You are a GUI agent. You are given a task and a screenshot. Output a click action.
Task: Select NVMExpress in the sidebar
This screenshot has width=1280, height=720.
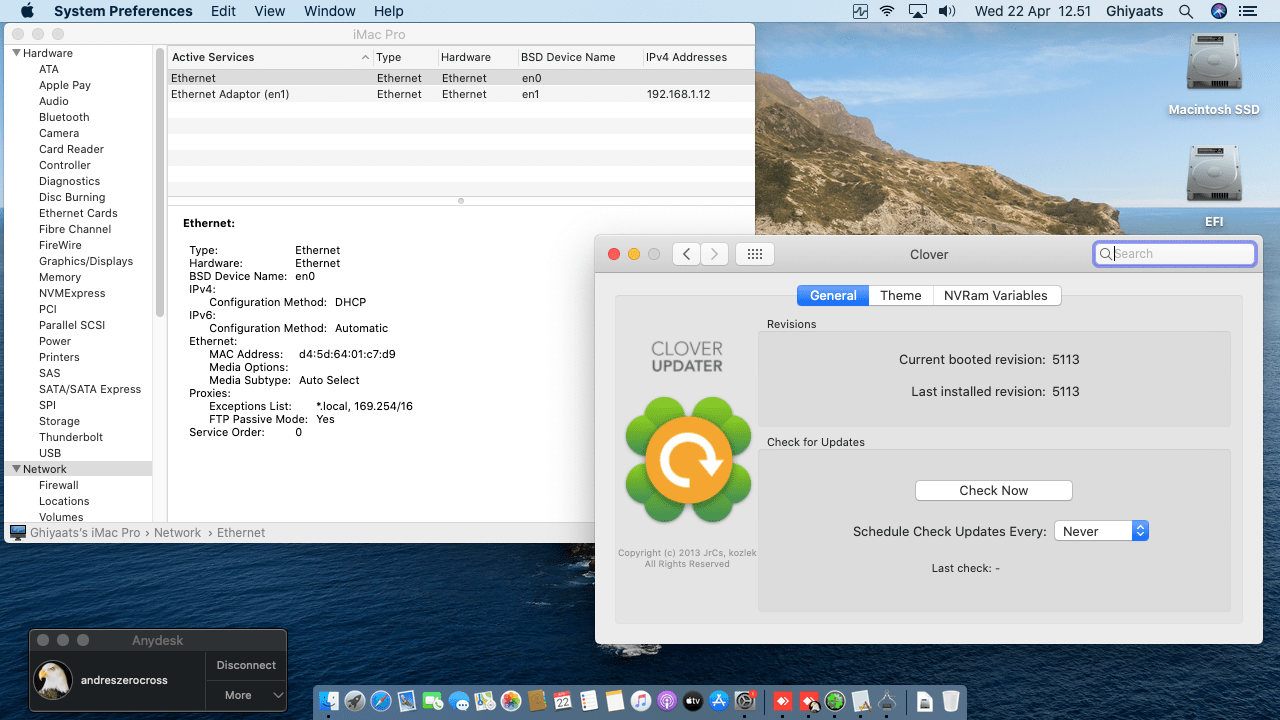pos(72,293)
